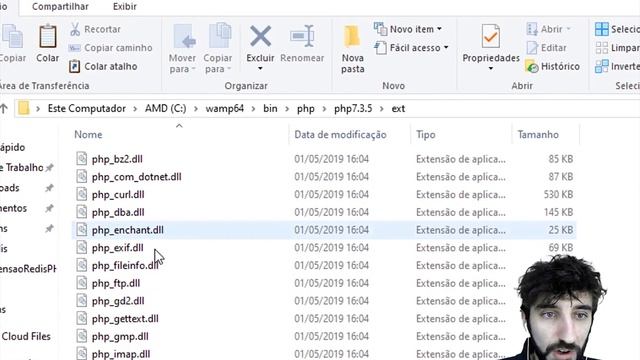Click the php_gd2.dll file icon
The width and height of the screenshot is (640, 360).
tap(82, 301)
